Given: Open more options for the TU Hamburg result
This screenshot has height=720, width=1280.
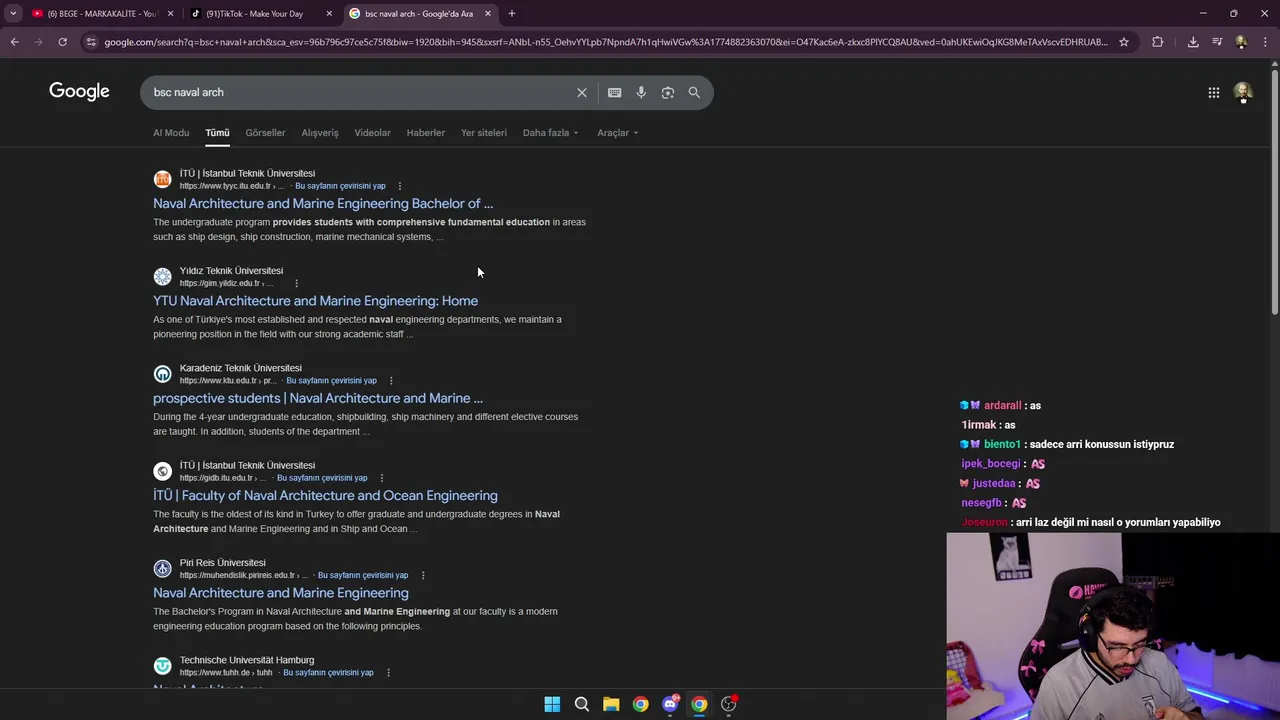Looking at the screenshot, I should tap(388, 672).
